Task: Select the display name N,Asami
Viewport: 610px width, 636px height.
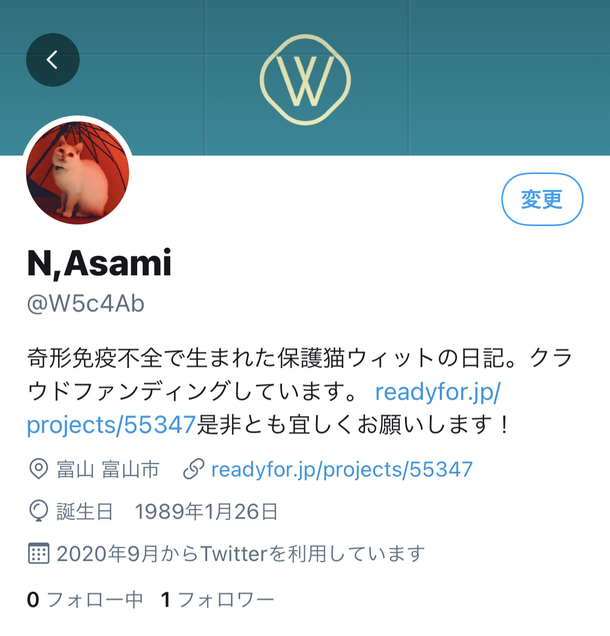Action: point(99,264)
